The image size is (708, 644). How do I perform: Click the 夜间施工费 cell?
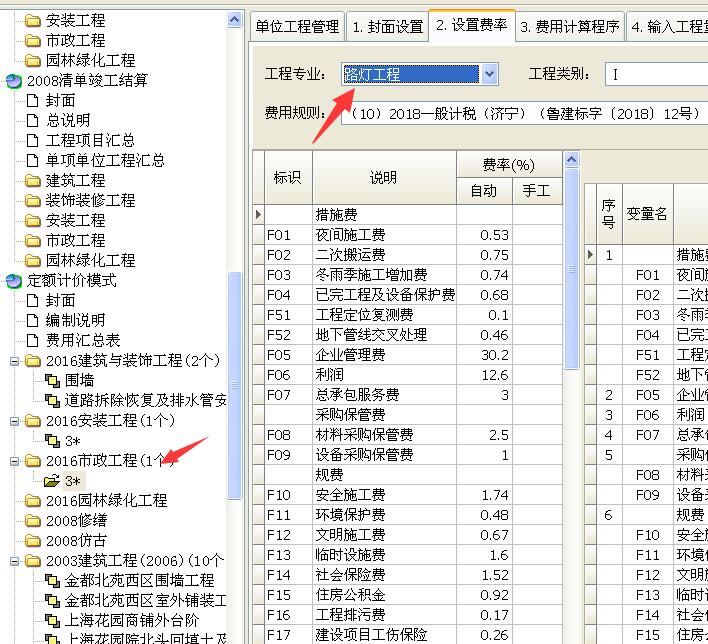(x=384, y=235)
